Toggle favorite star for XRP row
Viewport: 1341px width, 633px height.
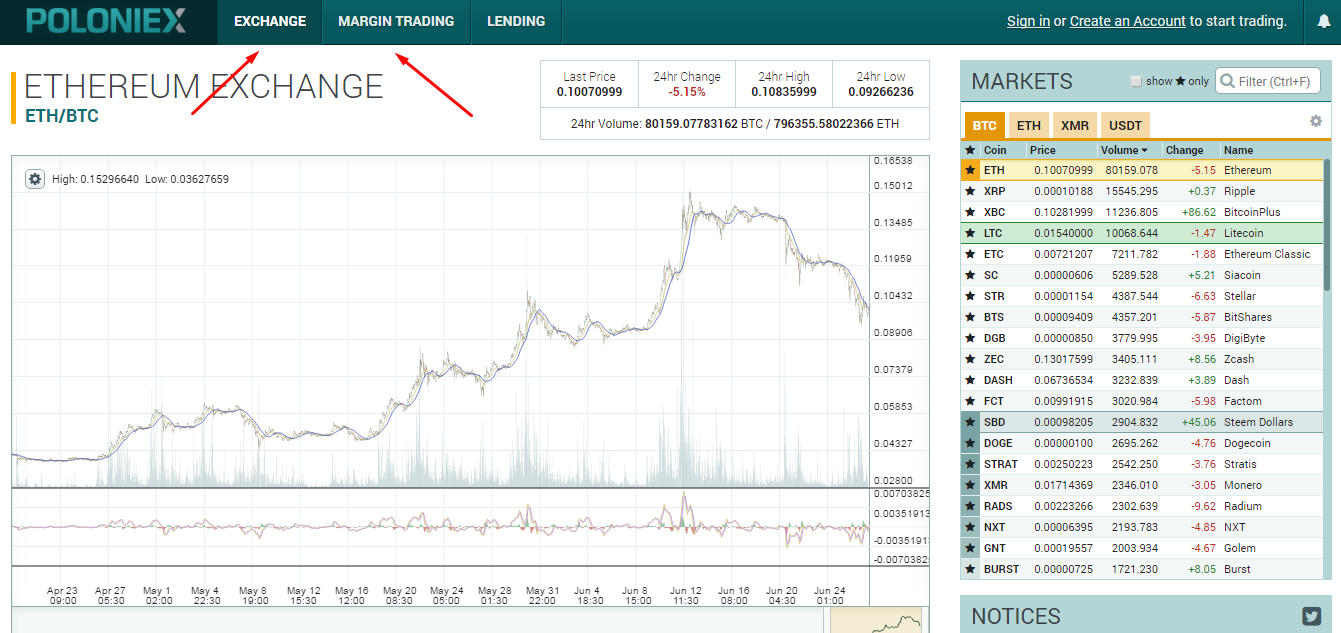970,191
